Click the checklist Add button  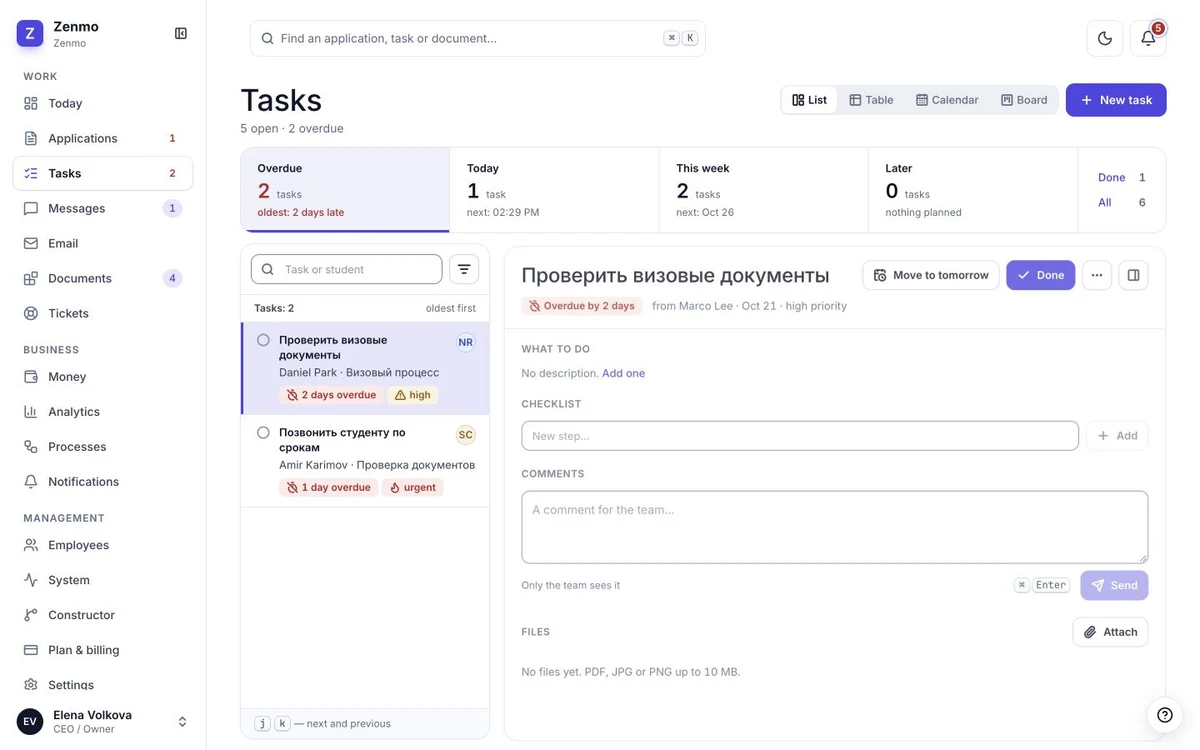(1117, 436)
